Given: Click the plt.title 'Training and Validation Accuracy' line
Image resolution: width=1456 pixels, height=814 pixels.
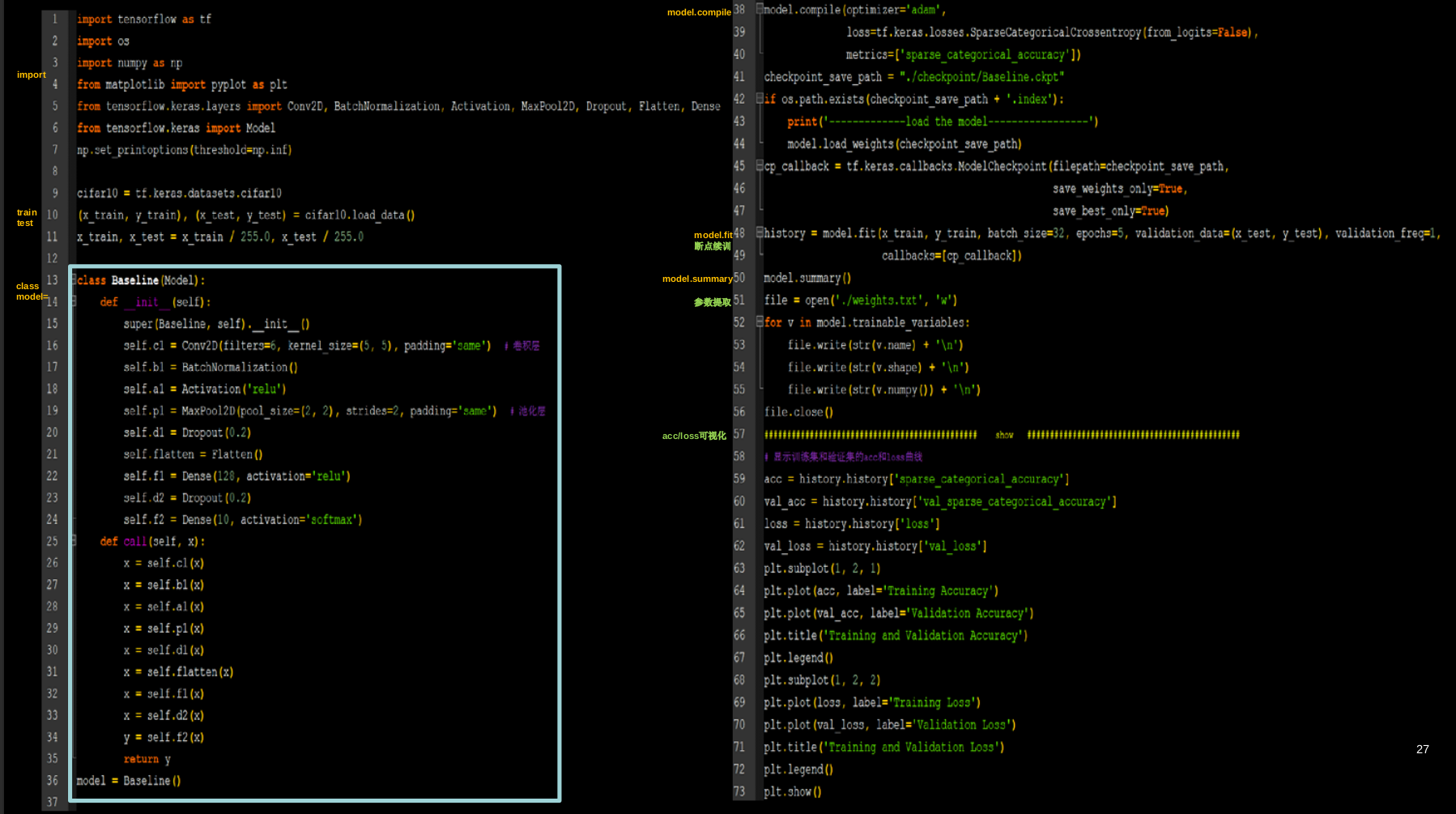Looking at the screenshot, I should 896,636.
